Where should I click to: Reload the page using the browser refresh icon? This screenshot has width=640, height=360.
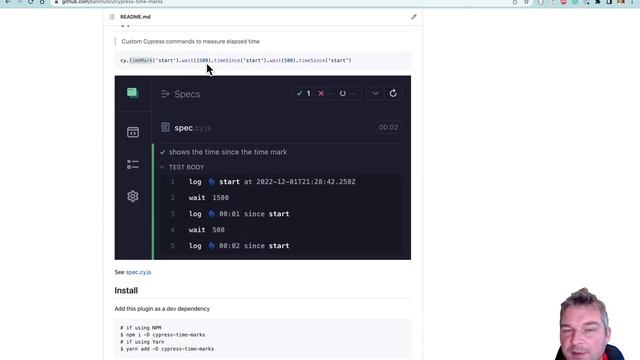tap(31, 2)
